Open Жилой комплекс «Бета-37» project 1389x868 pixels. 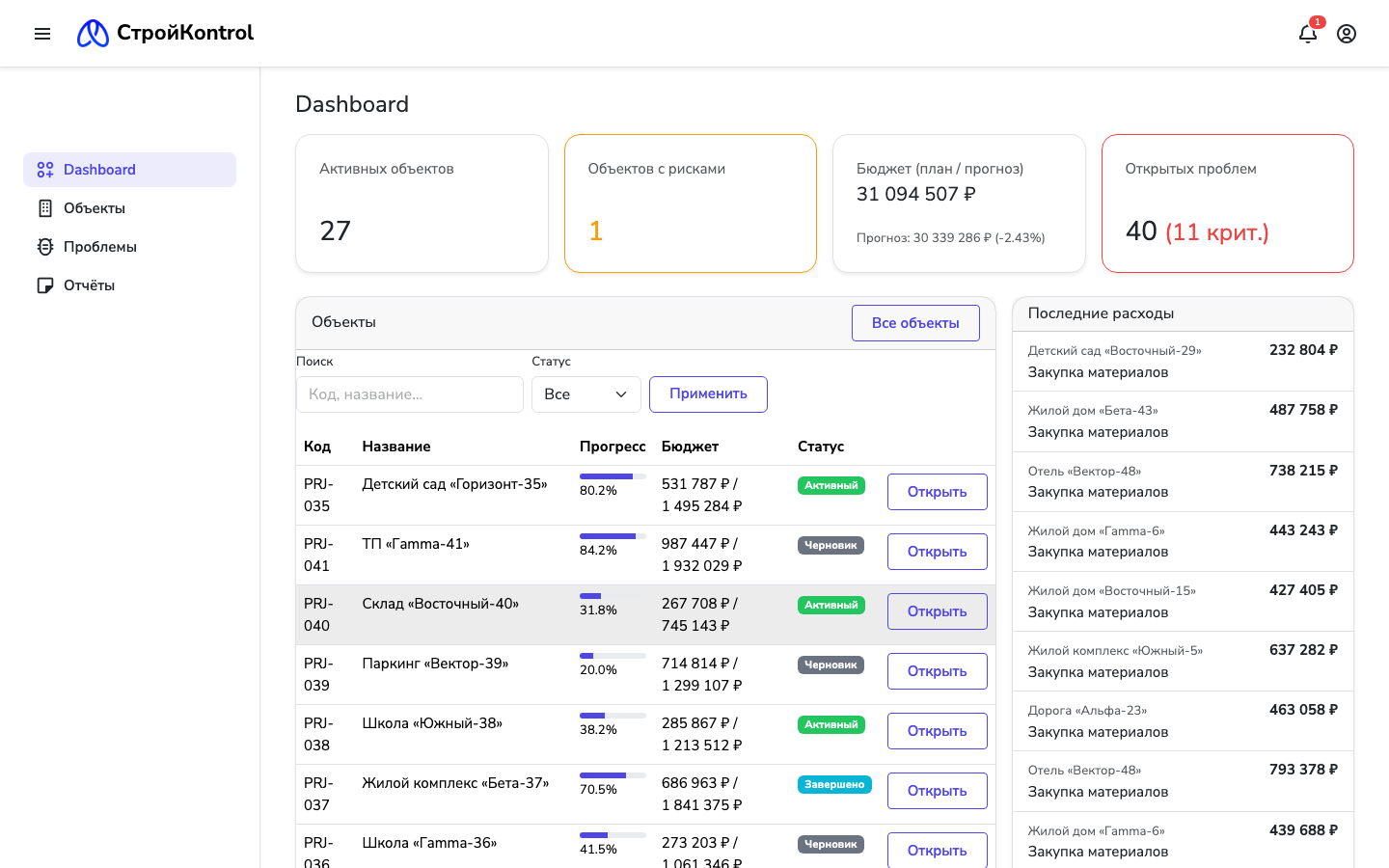pos(938,791)
